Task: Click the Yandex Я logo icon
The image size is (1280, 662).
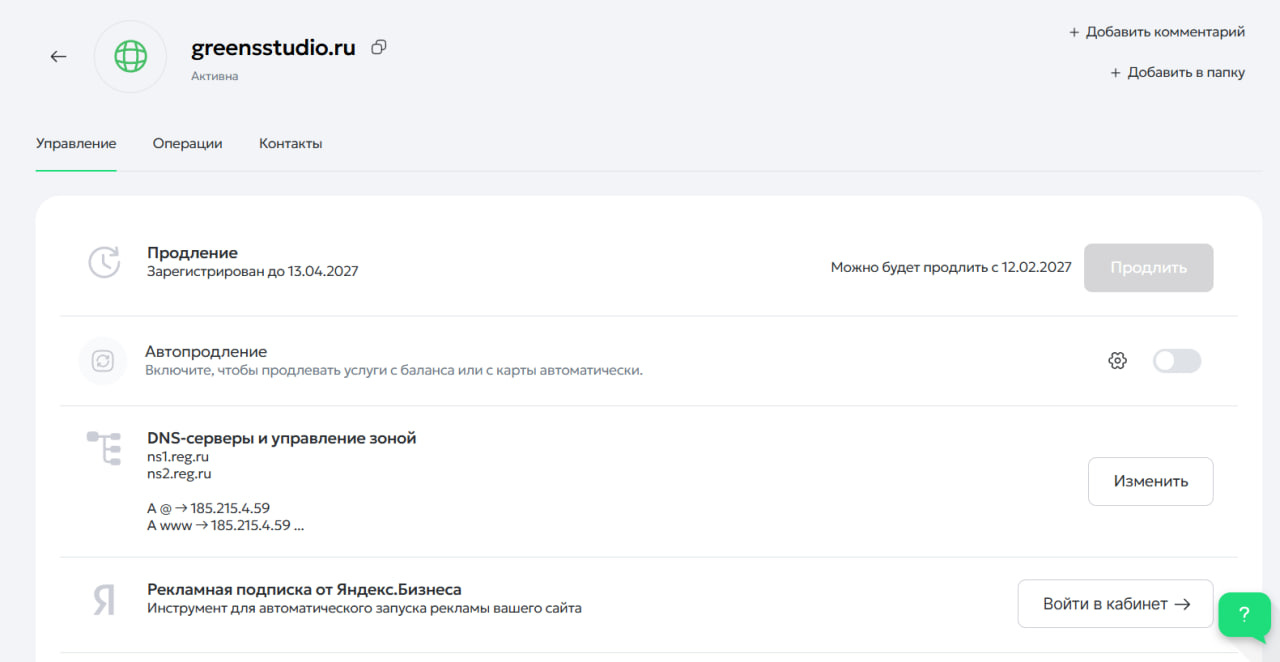Action: click(104, 600)
